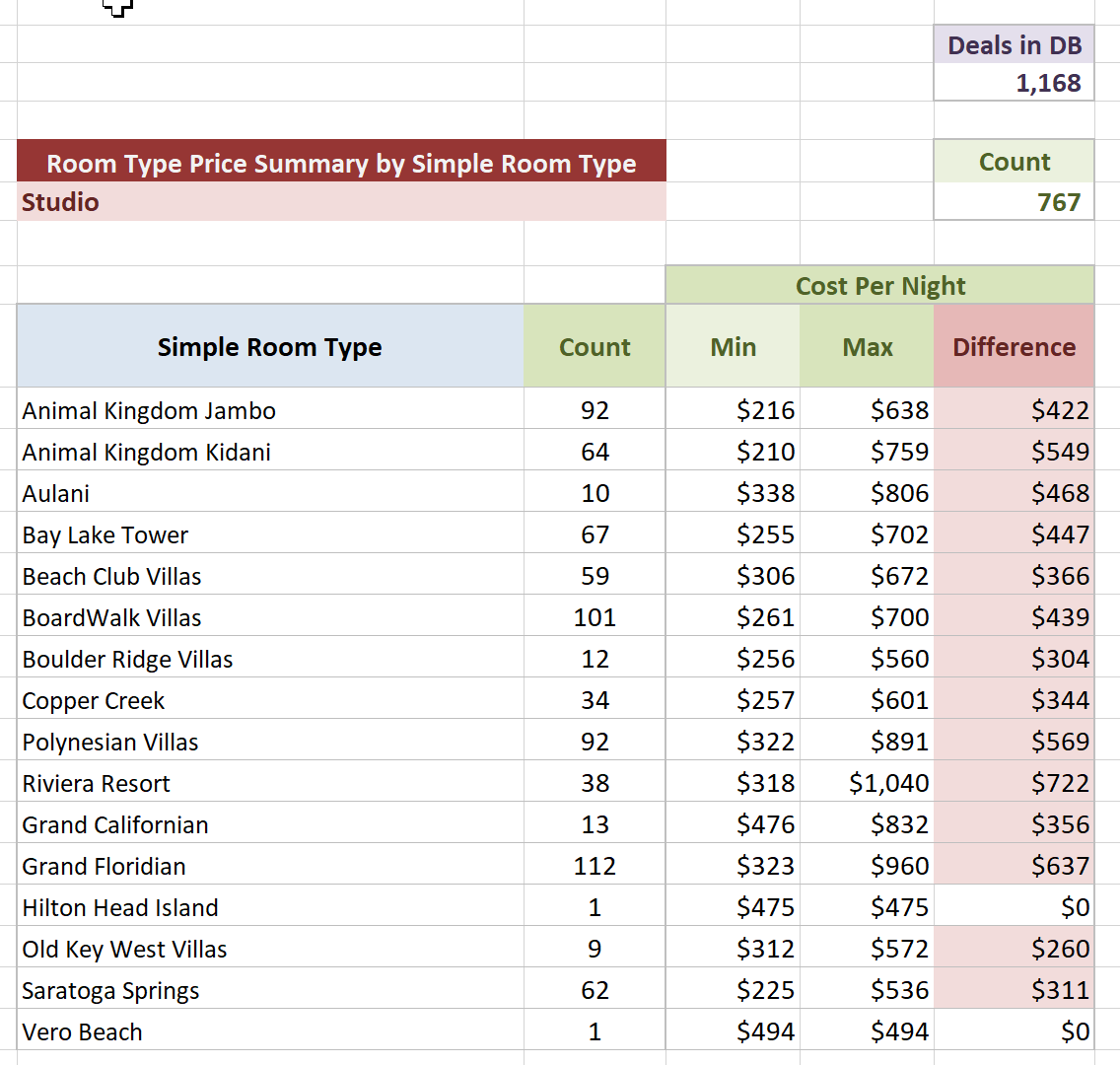Click the Hilton Head Island cell

[x=121, y=907]
